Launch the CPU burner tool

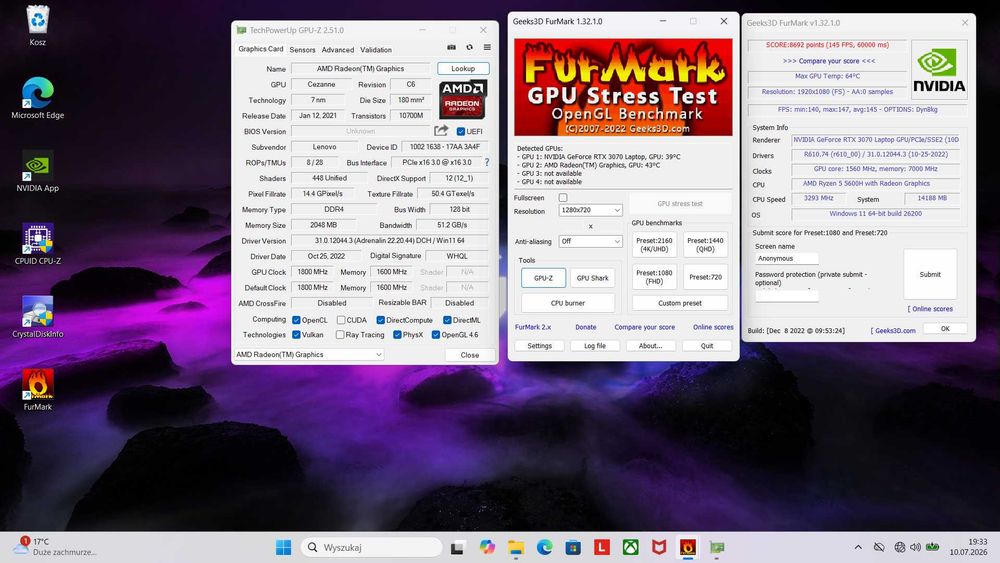[x=568, y=303]
